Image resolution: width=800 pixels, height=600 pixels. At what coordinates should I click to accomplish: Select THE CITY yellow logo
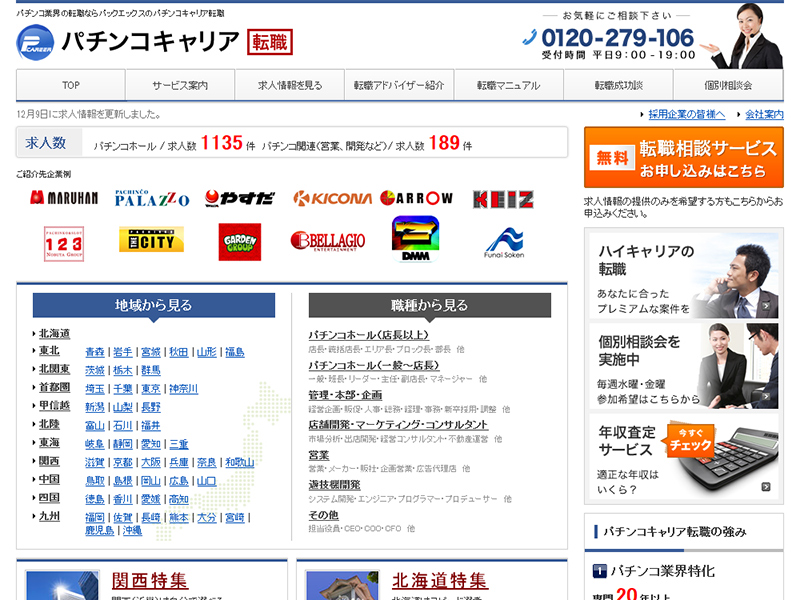[151, 239]
